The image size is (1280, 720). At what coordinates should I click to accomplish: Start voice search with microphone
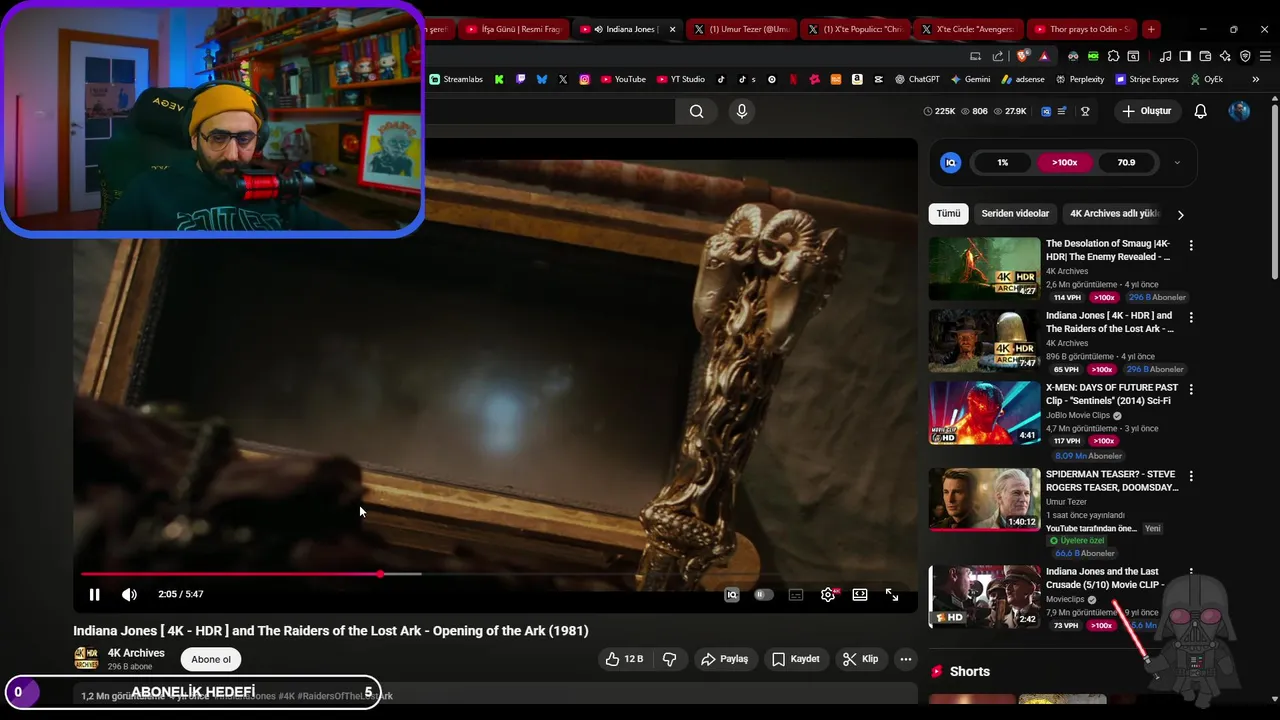pyautogui.click(x=742, y=111)
